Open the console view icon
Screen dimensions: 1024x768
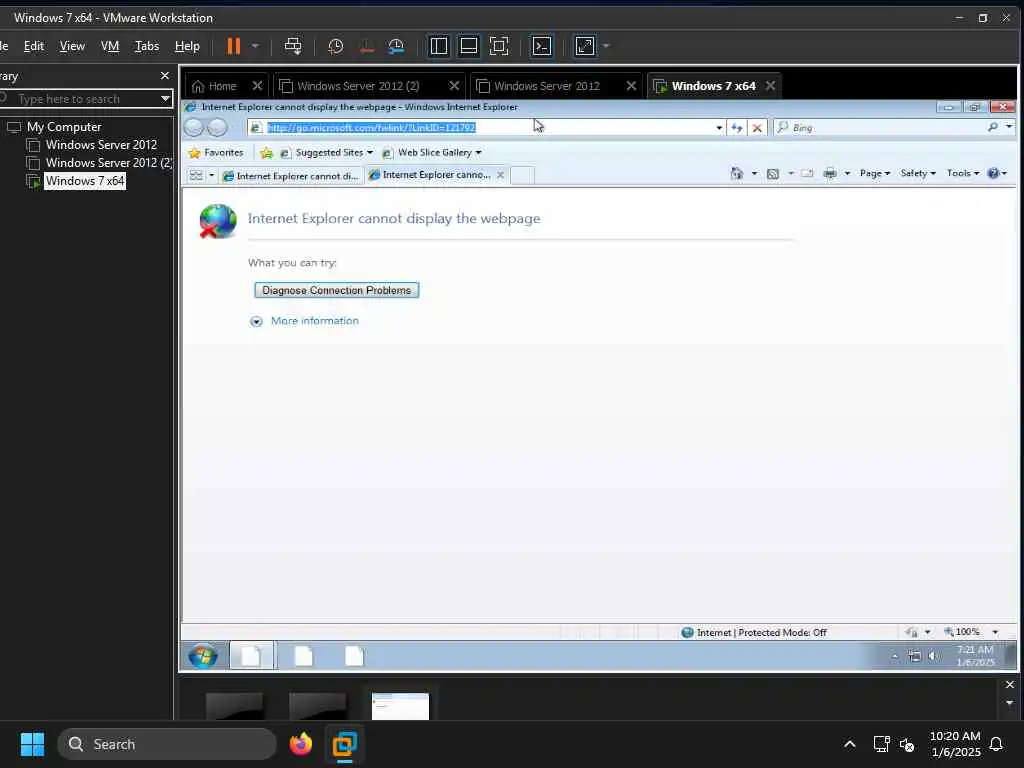542,46
